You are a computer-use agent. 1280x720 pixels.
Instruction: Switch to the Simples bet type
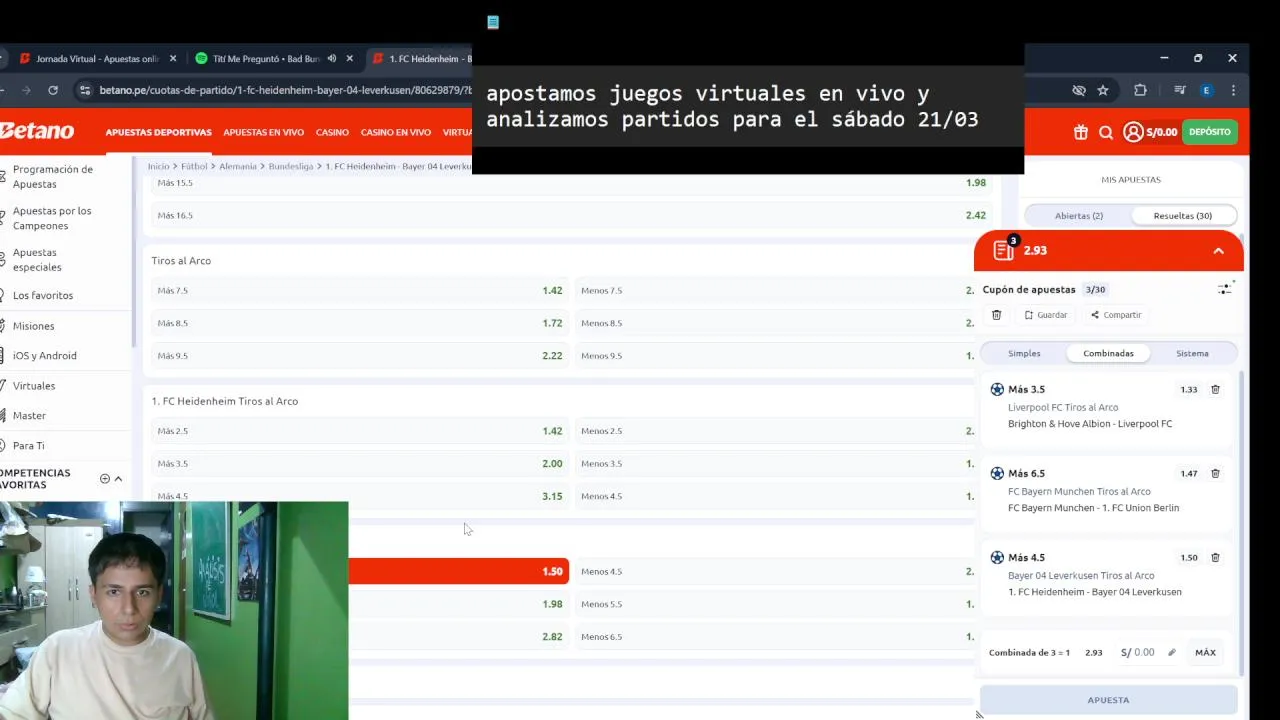(x=1024, y=354)
